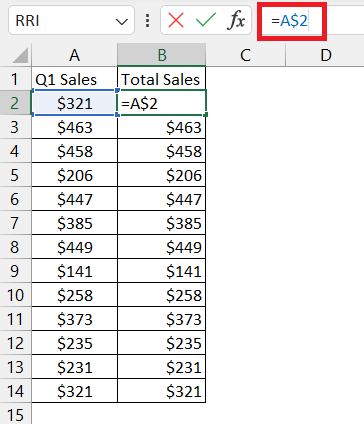Select column D header
Screen dimensions: 364x424
click(x=326, y=55)
